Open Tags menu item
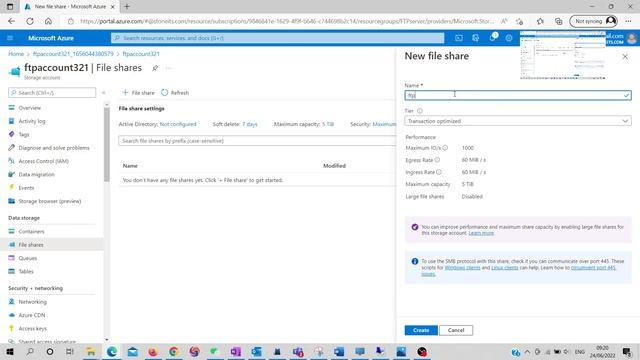640x360 pixels. 24,134
